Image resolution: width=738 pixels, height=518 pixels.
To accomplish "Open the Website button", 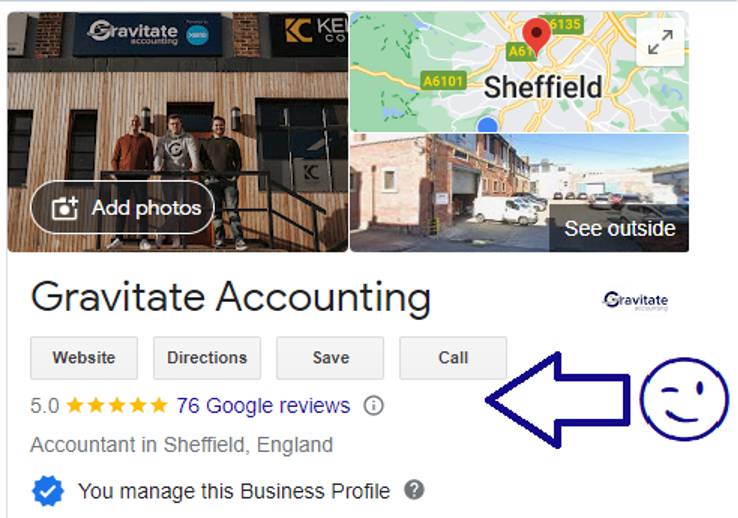I will [x=84, y=358].
